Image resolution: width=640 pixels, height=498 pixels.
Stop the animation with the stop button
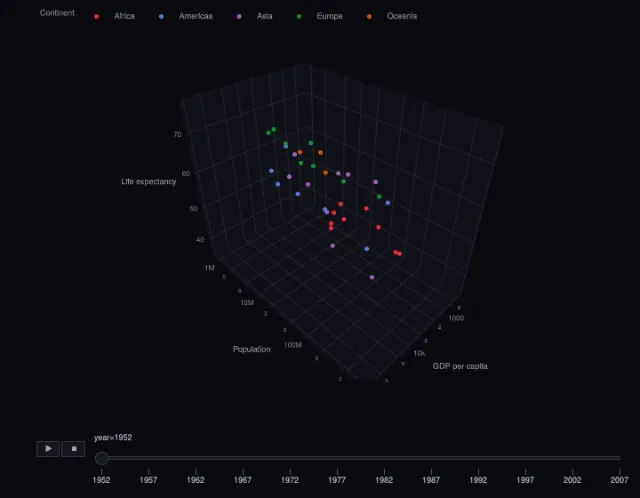pyautogui.click(x=73, y=449)
